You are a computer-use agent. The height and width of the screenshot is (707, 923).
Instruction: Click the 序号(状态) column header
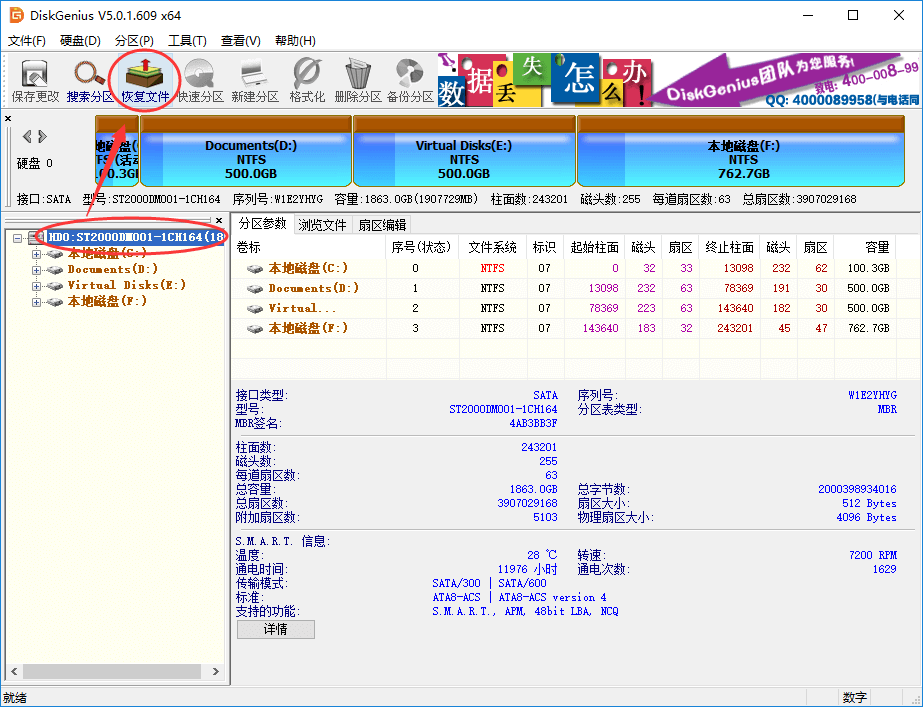pos(421,247)
